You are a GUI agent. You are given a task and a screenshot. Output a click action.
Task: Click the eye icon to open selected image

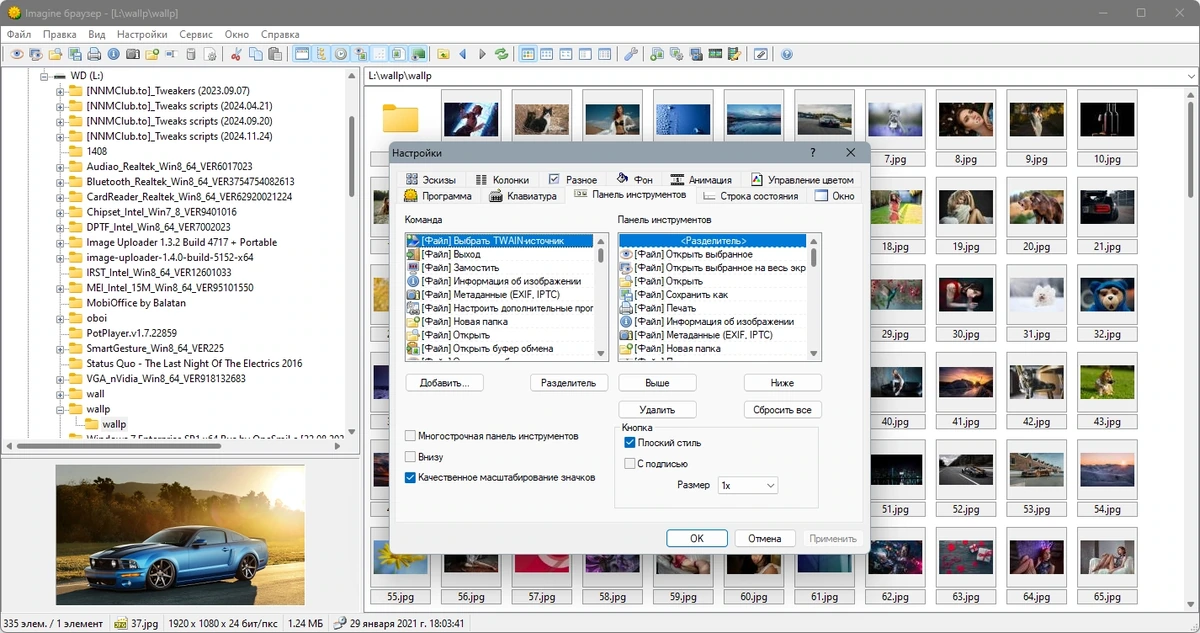point(17,54)
